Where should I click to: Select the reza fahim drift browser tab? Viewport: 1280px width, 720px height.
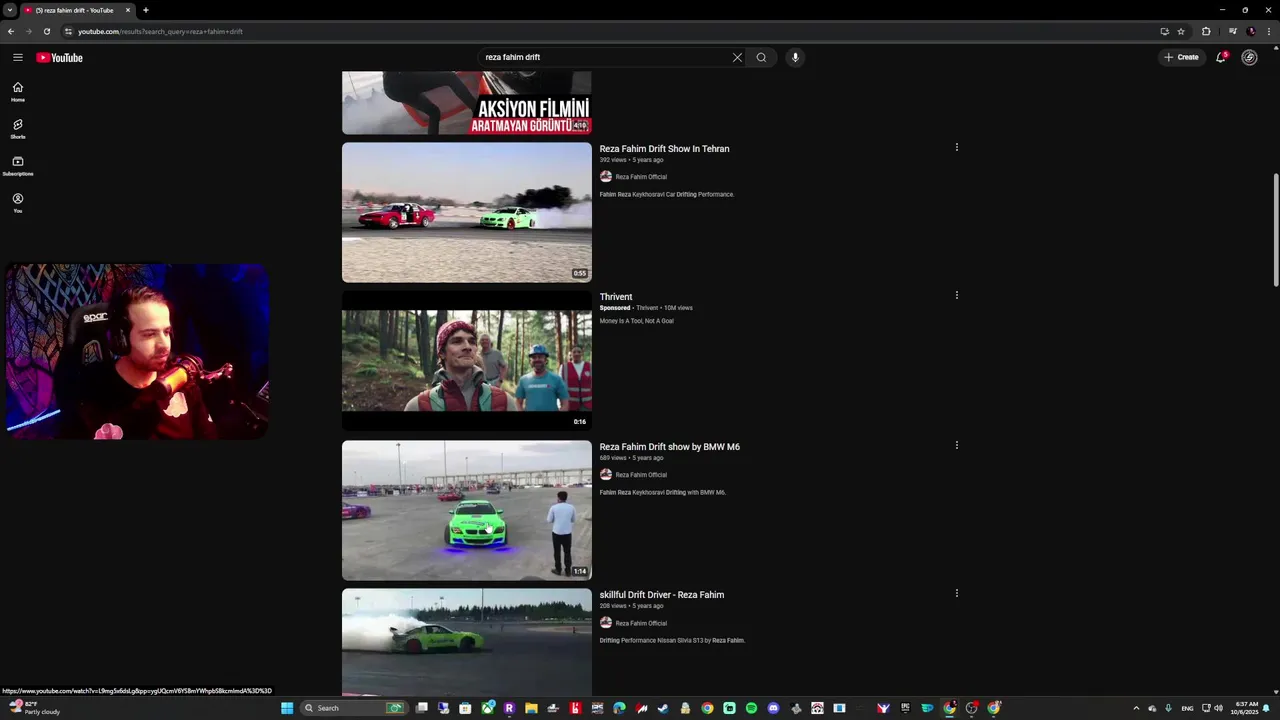point(76,10)
